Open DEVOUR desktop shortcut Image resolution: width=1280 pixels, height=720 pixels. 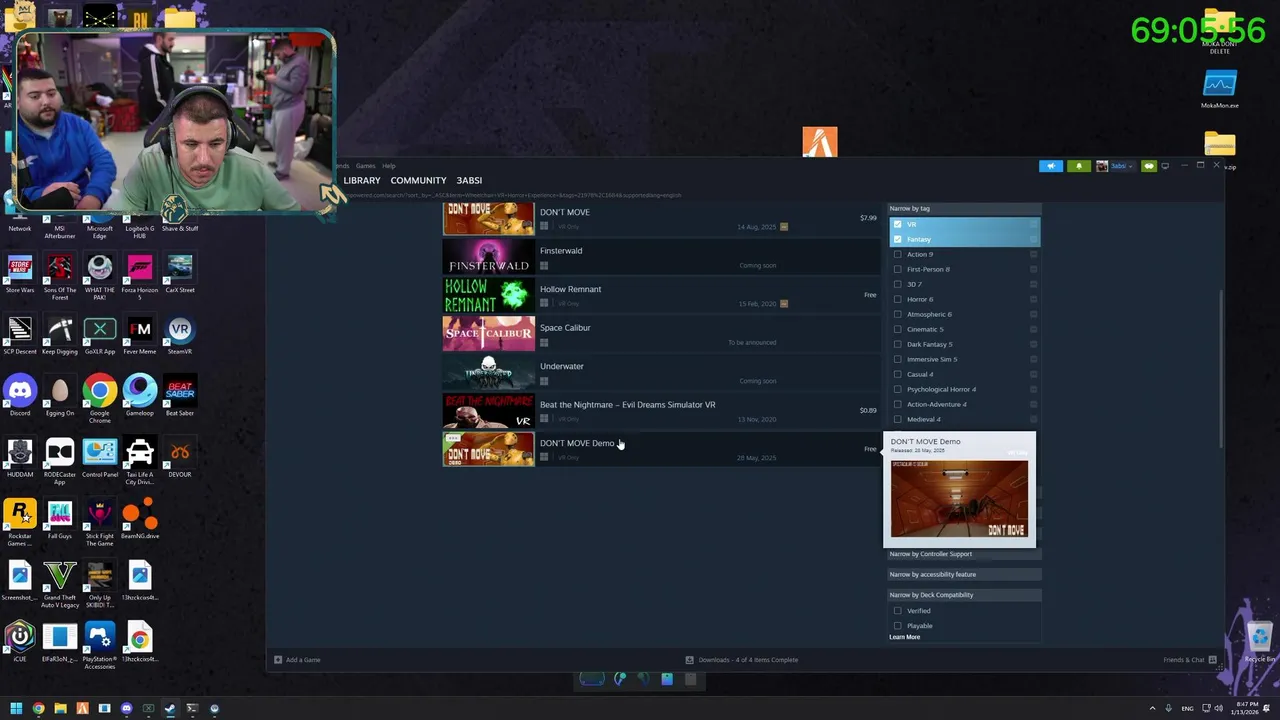point(180,457)
